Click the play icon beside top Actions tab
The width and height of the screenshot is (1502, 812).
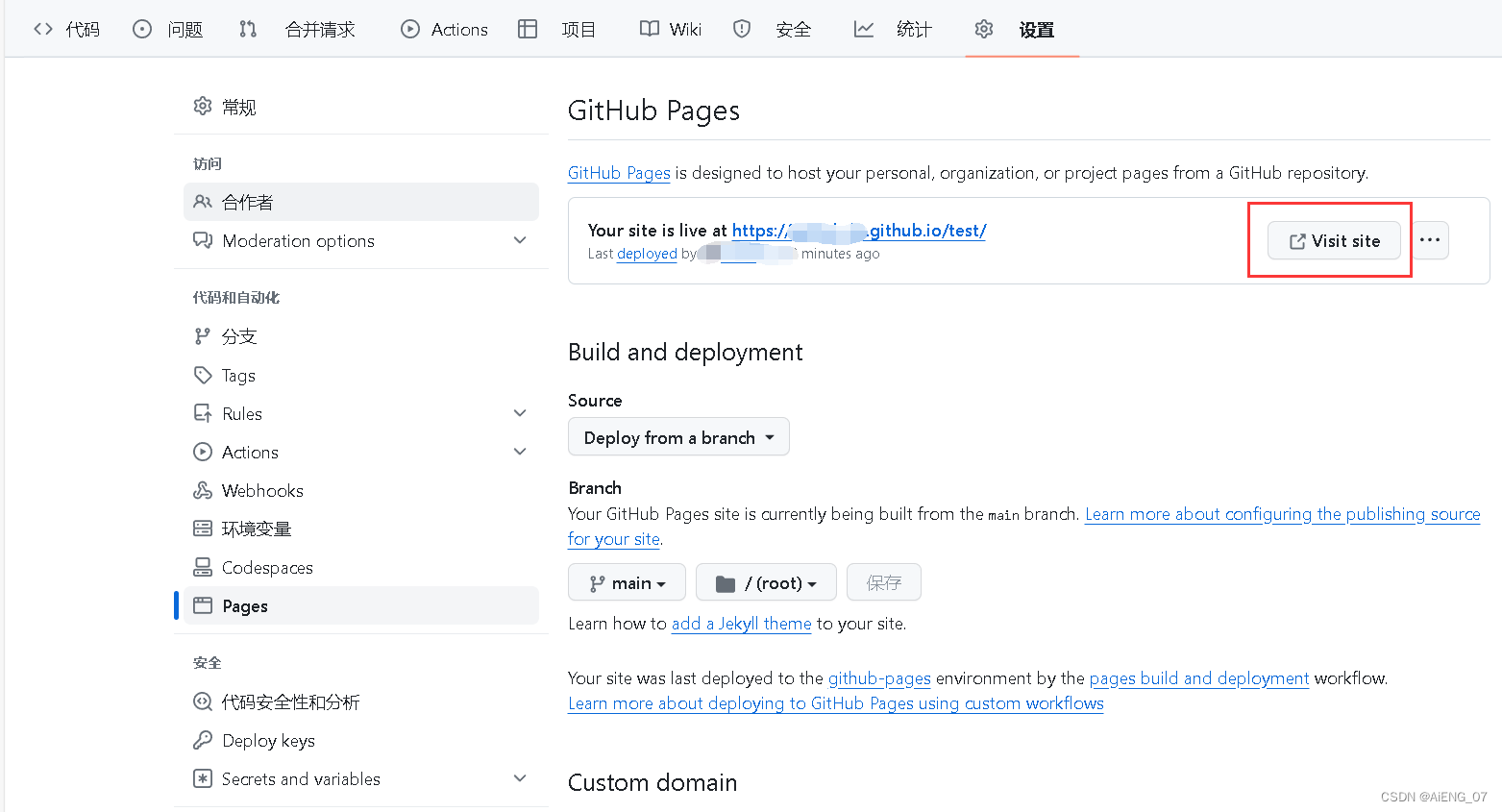point(410,29)
